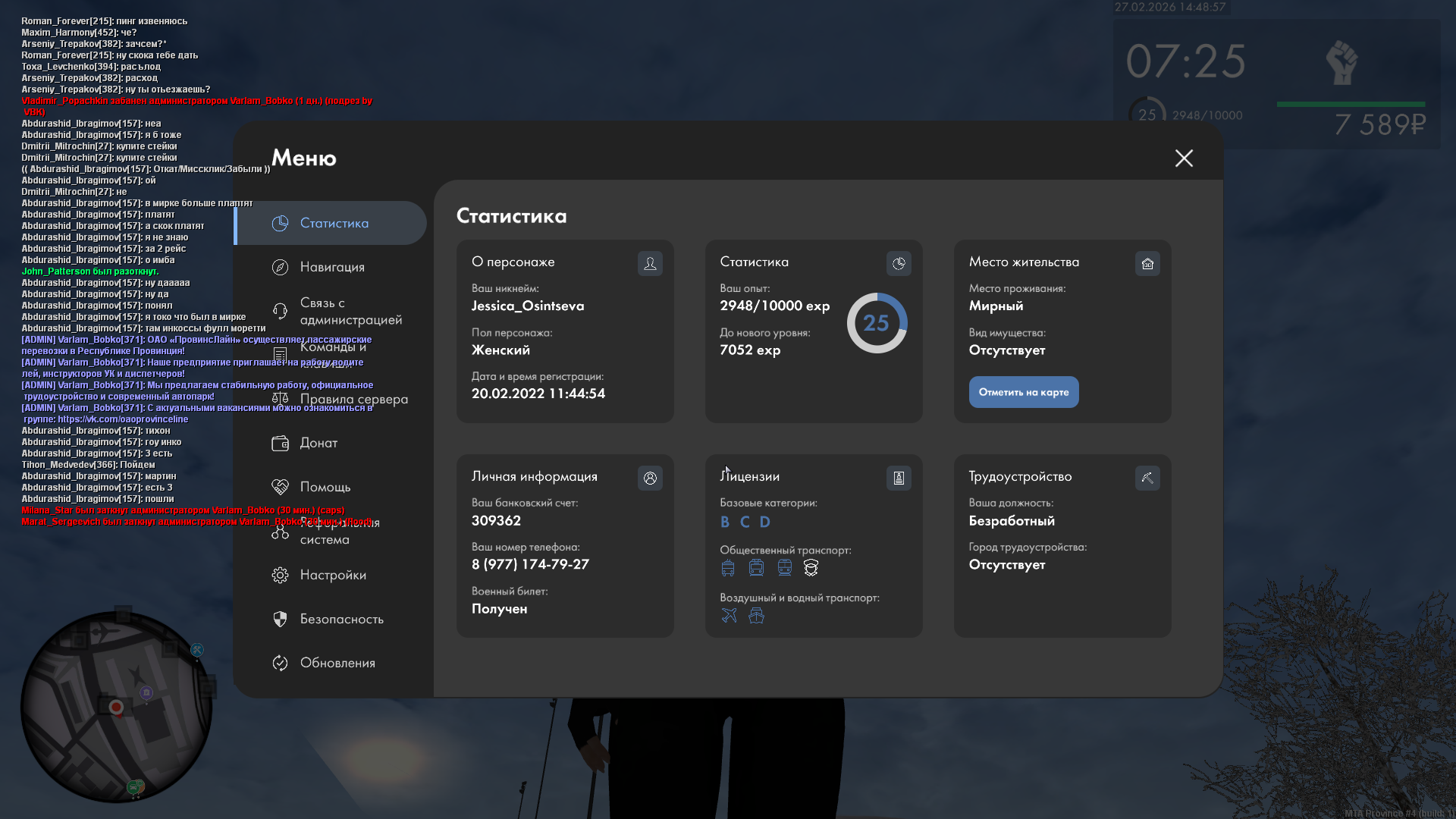Click the hammer icon in Трудоустройство card
Viewport: 1456px width, 819px height.
1147,478
